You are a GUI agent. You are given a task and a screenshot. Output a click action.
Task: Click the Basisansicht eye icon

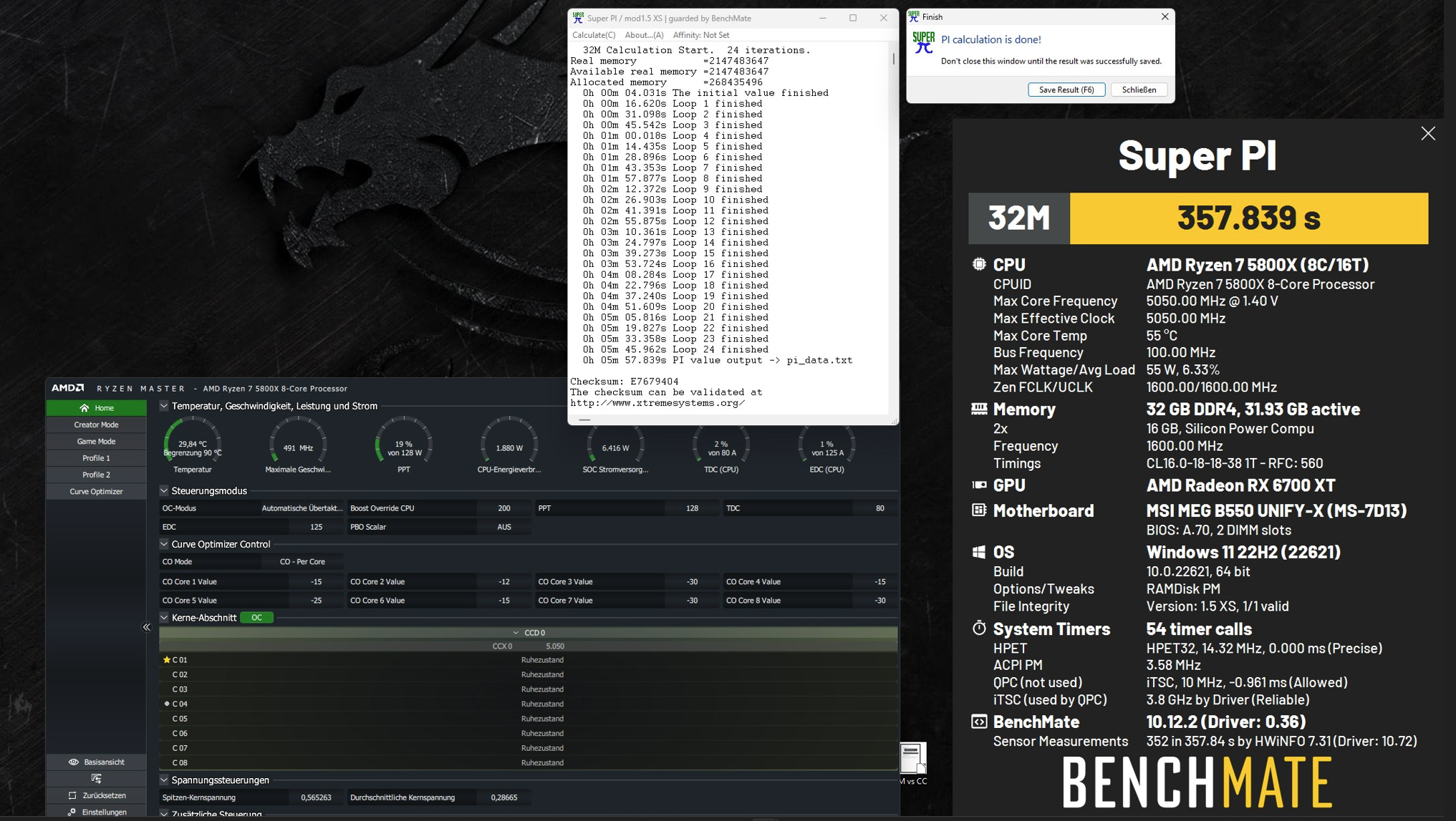coord(73,762)
